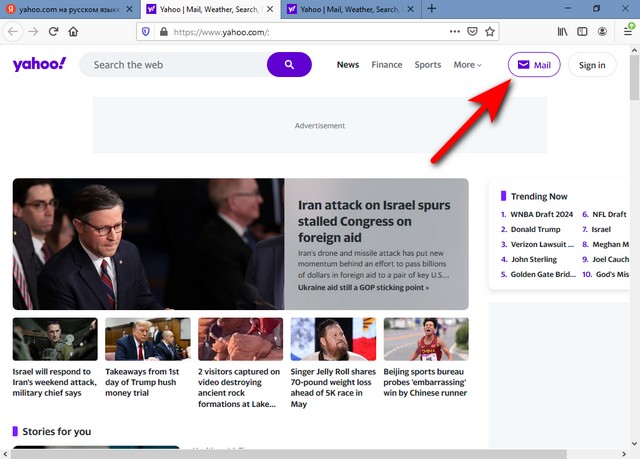This screenshot has height=459, width=640.
Task: Click the Yahoo logo
Action: click(39, 64)
